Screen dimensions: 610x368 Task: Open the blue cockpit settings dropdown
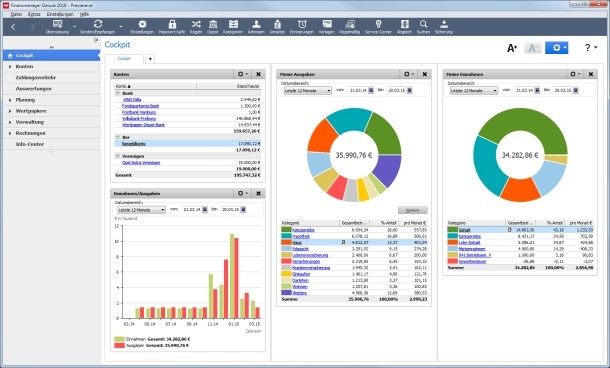(557, 48)
